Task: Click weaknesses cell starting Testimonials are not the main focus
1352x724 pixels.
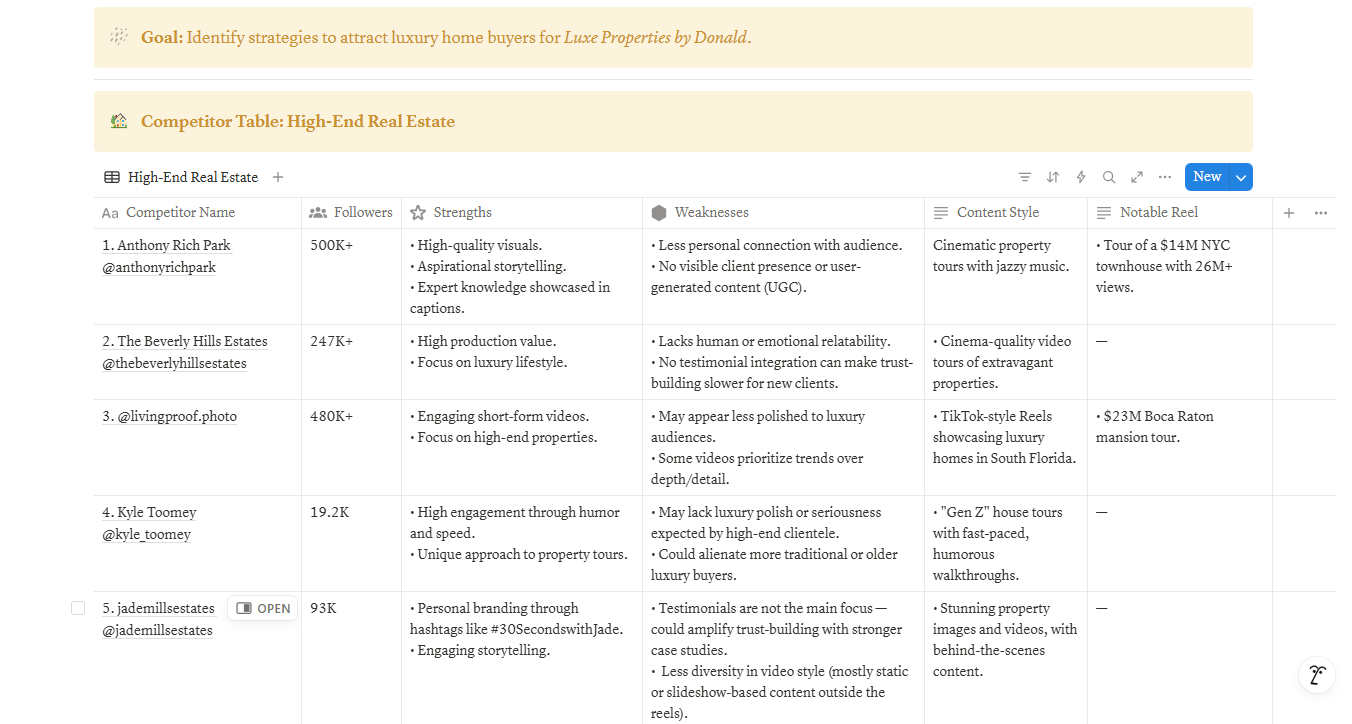Action: pos(783,658)
